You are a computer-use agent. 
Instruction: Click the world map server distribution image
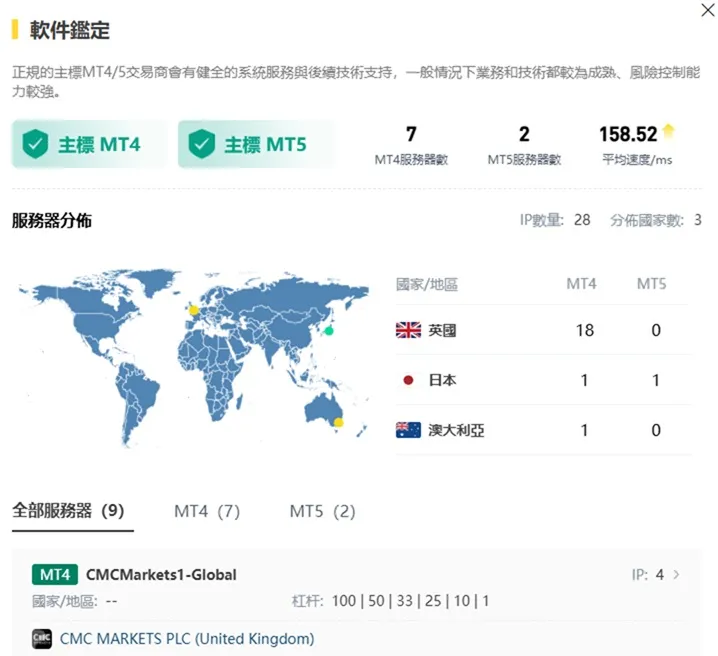pos(193,358)
